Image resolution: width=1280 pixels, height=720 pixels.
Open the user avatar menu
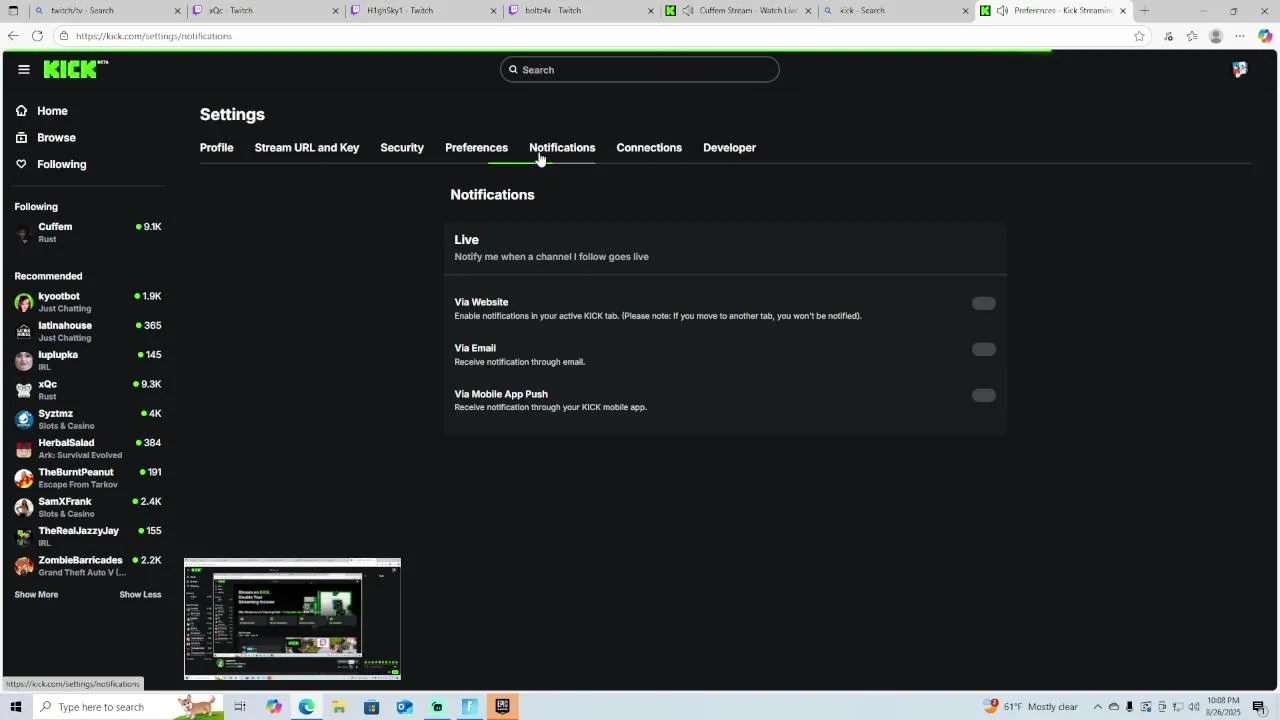[1240, 69]
